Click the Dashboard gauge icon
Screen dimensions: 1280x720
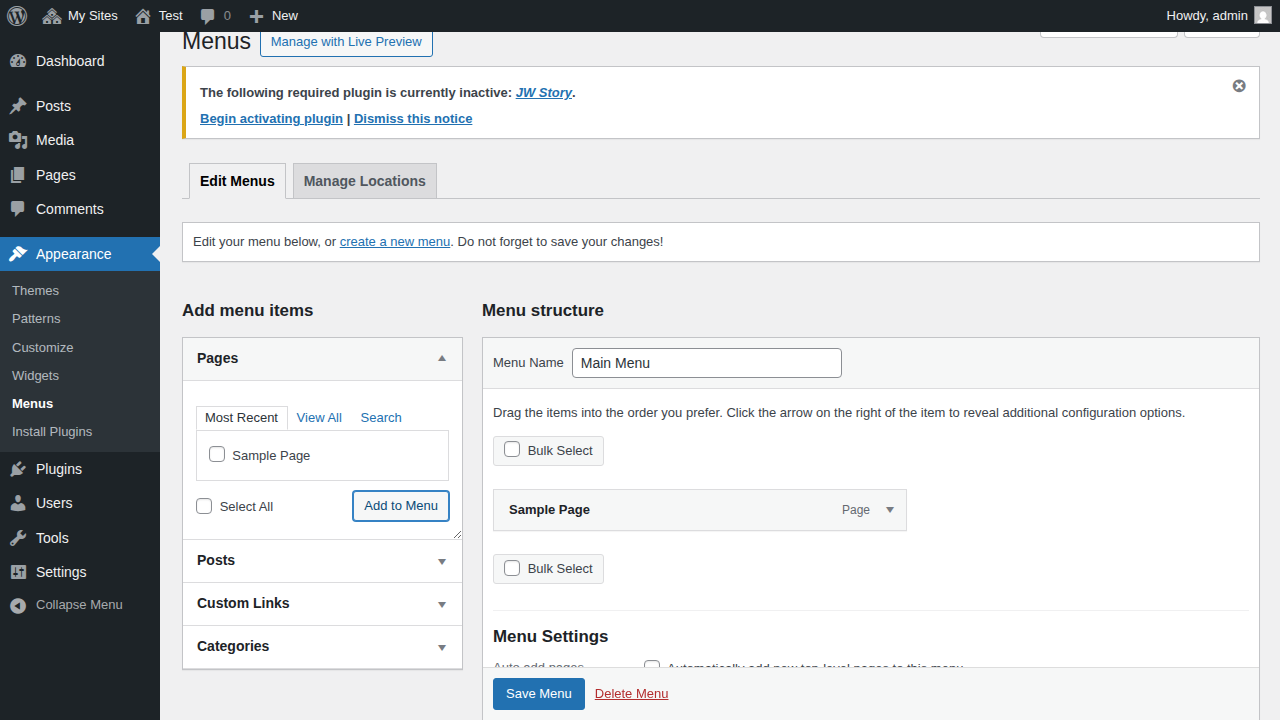pos(18,61)
